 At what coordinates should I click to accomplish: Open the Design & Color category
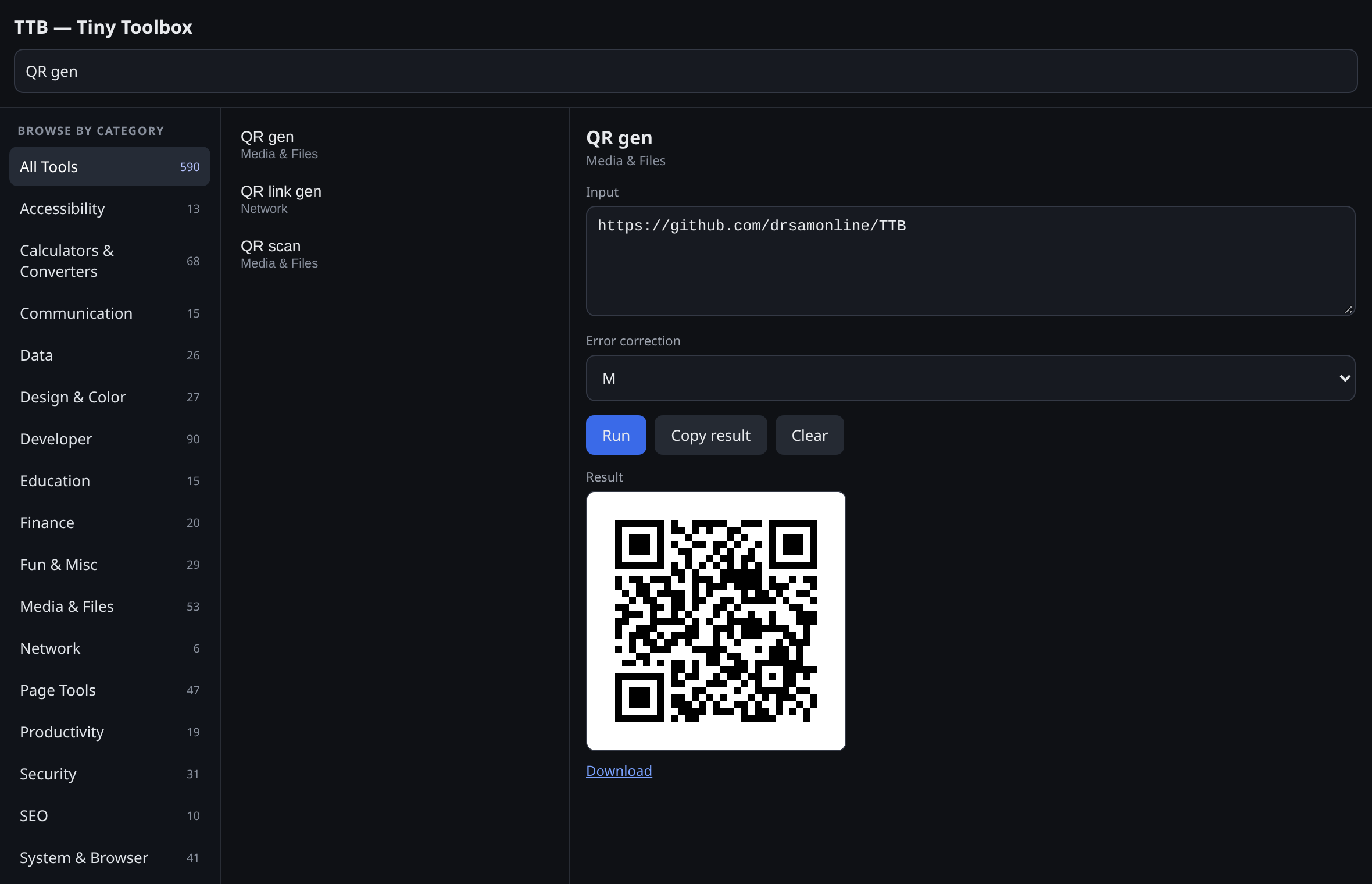click(109, 397)
